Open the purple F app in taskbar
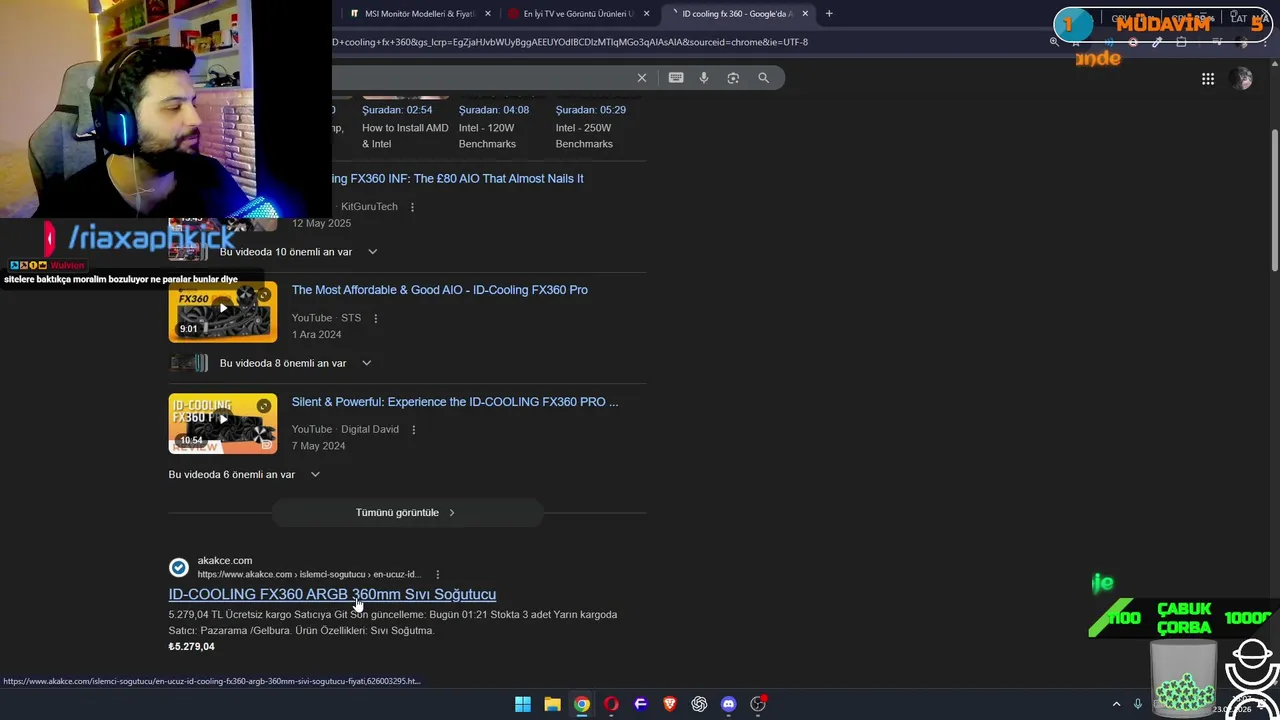The height and width of the screenshot is (720, 1280). 641,704
